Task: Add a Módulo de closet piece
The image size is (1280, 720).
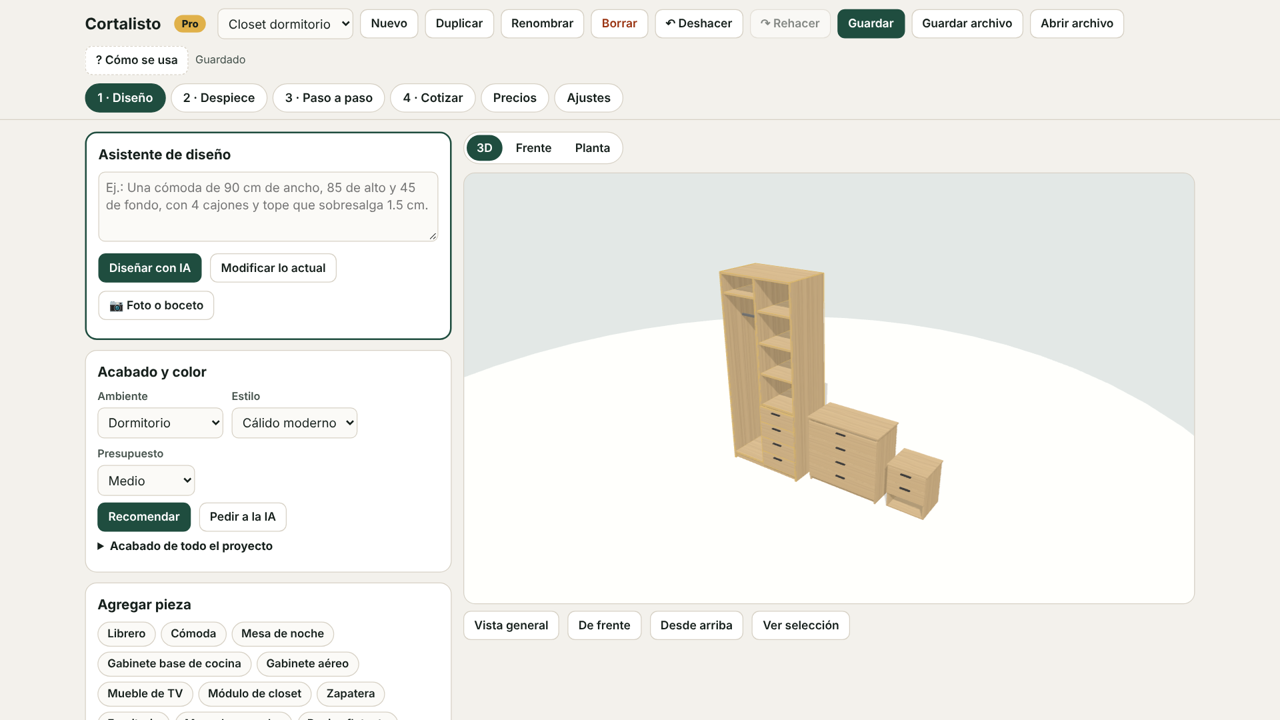Action: tap(255, 694)
